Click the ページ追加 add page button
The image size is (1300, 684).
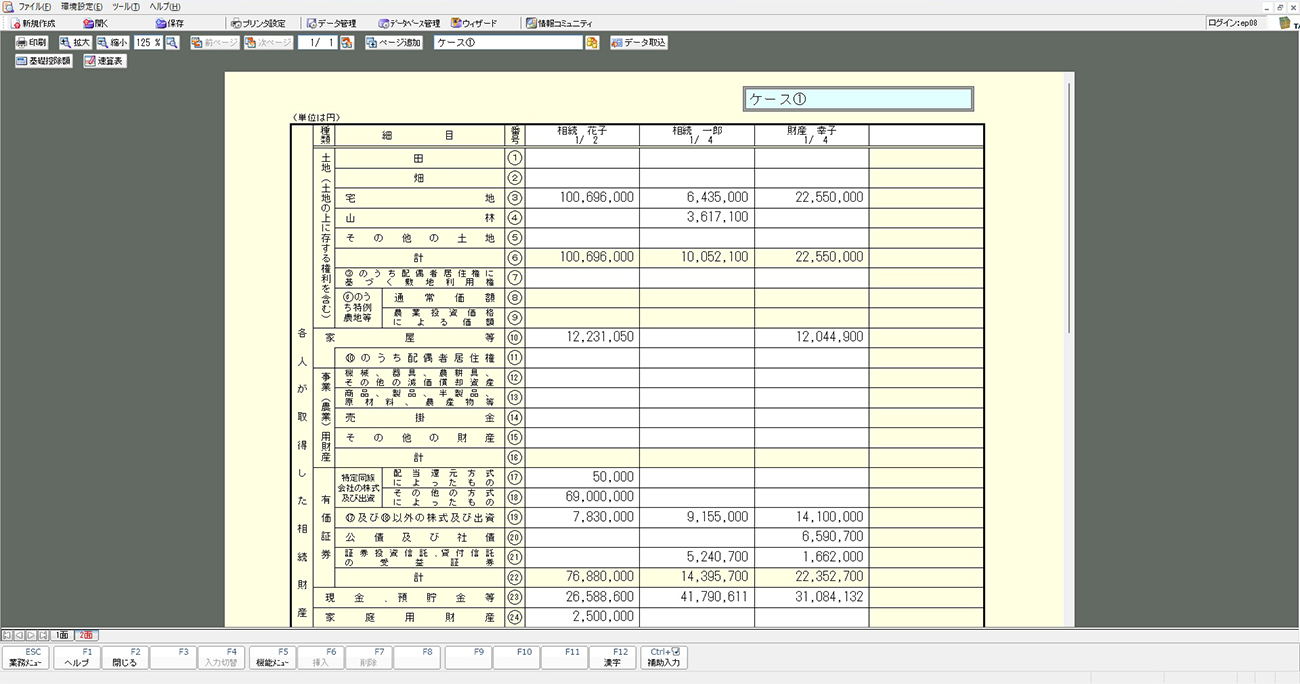pos(393,43)
